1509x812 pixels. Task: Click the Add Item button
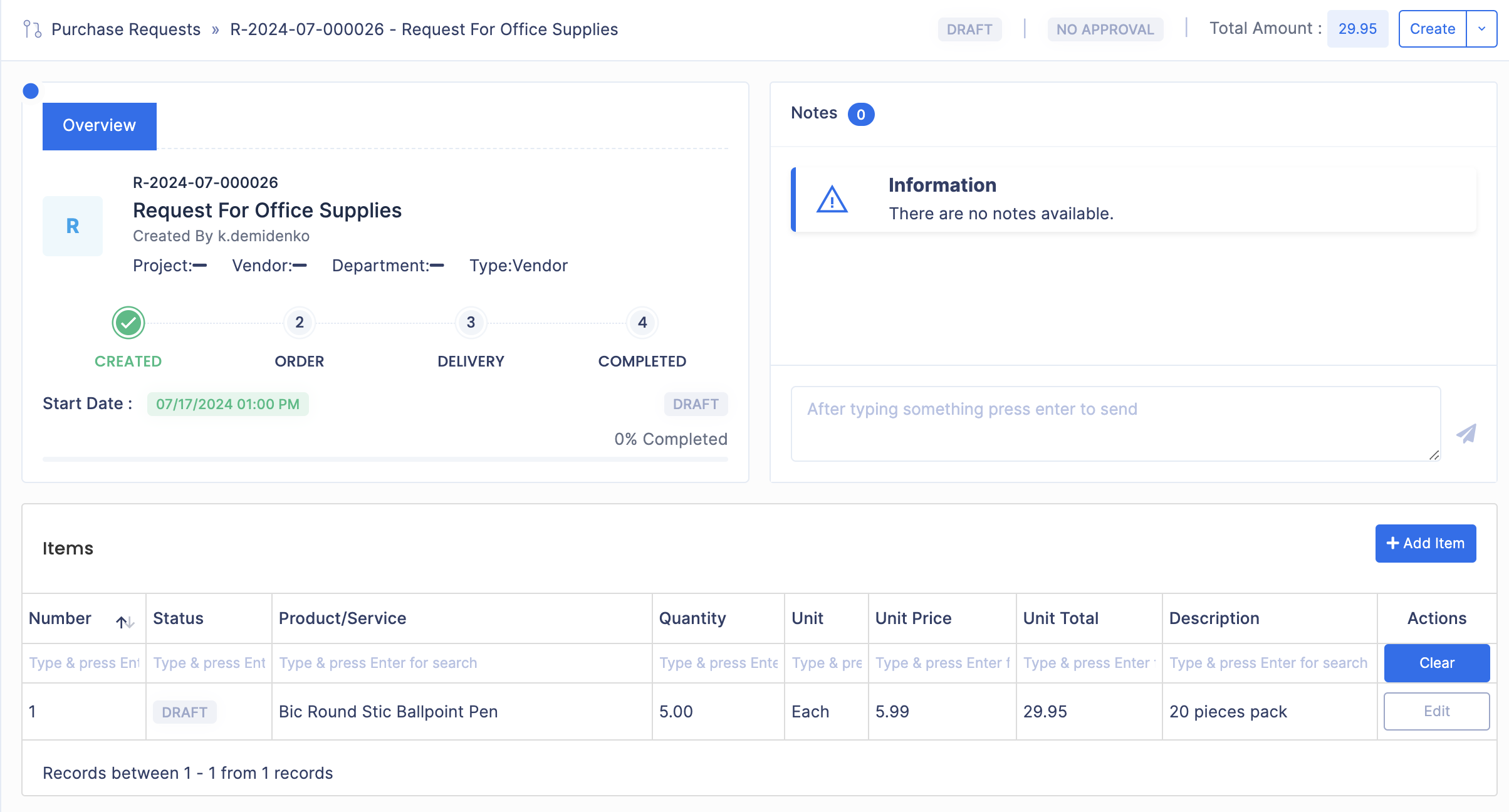(1426, 543)
